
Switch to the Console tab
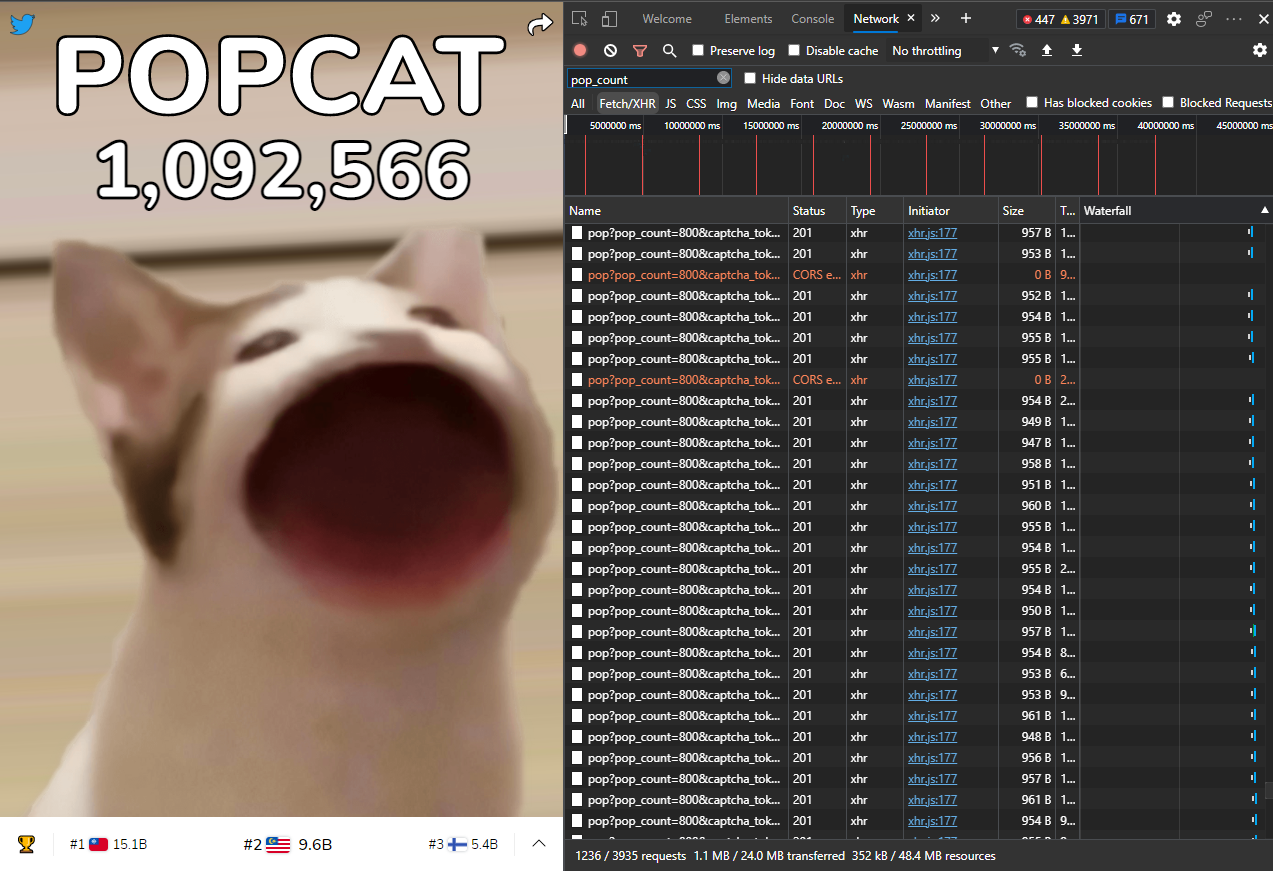813,19
